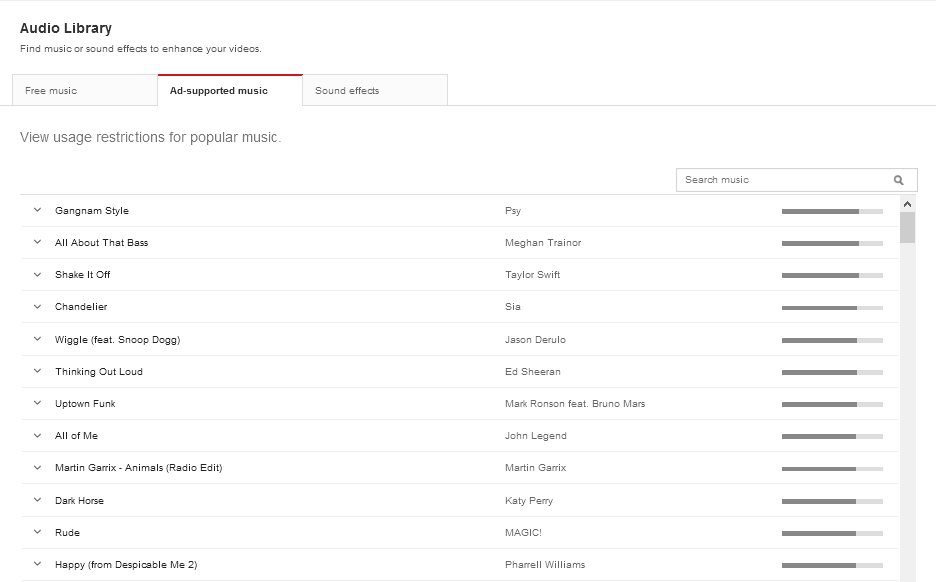The height and width of the screenshot is (582, 936).
Task: Click the song title Uptown Funk
Action: 85,404
